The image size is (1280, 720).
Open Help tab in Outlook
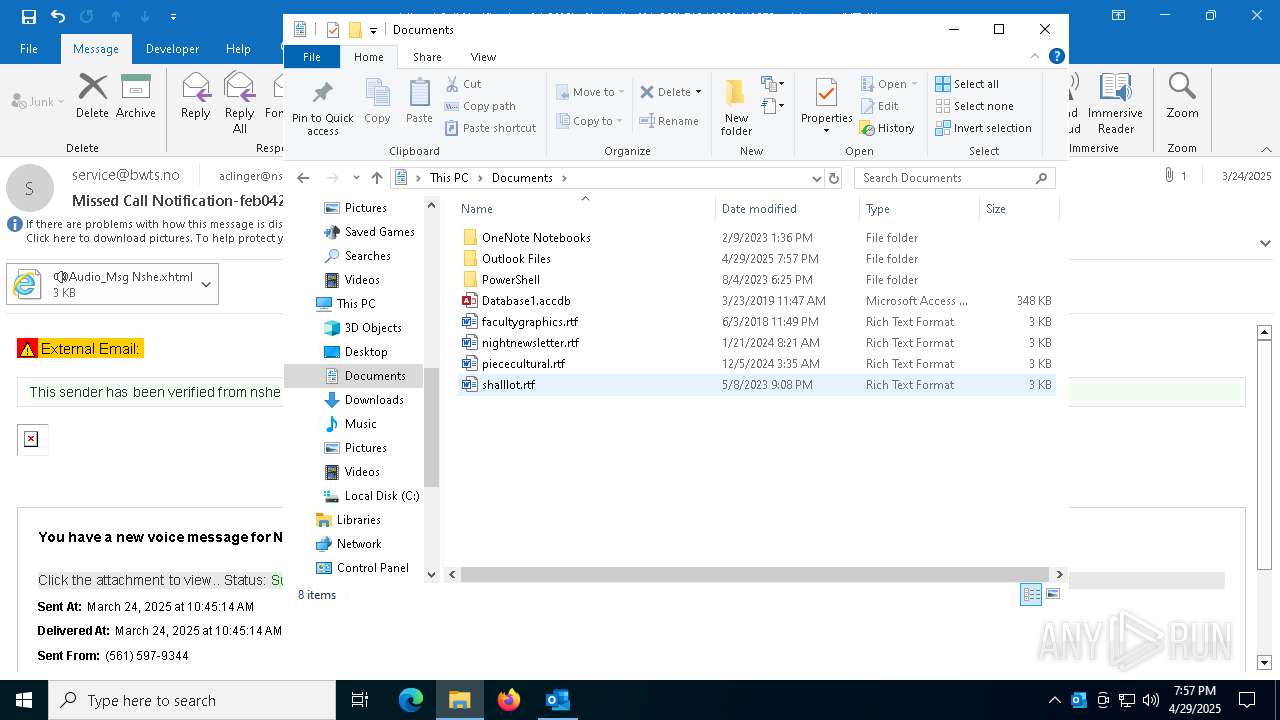(x=238, y=49)
